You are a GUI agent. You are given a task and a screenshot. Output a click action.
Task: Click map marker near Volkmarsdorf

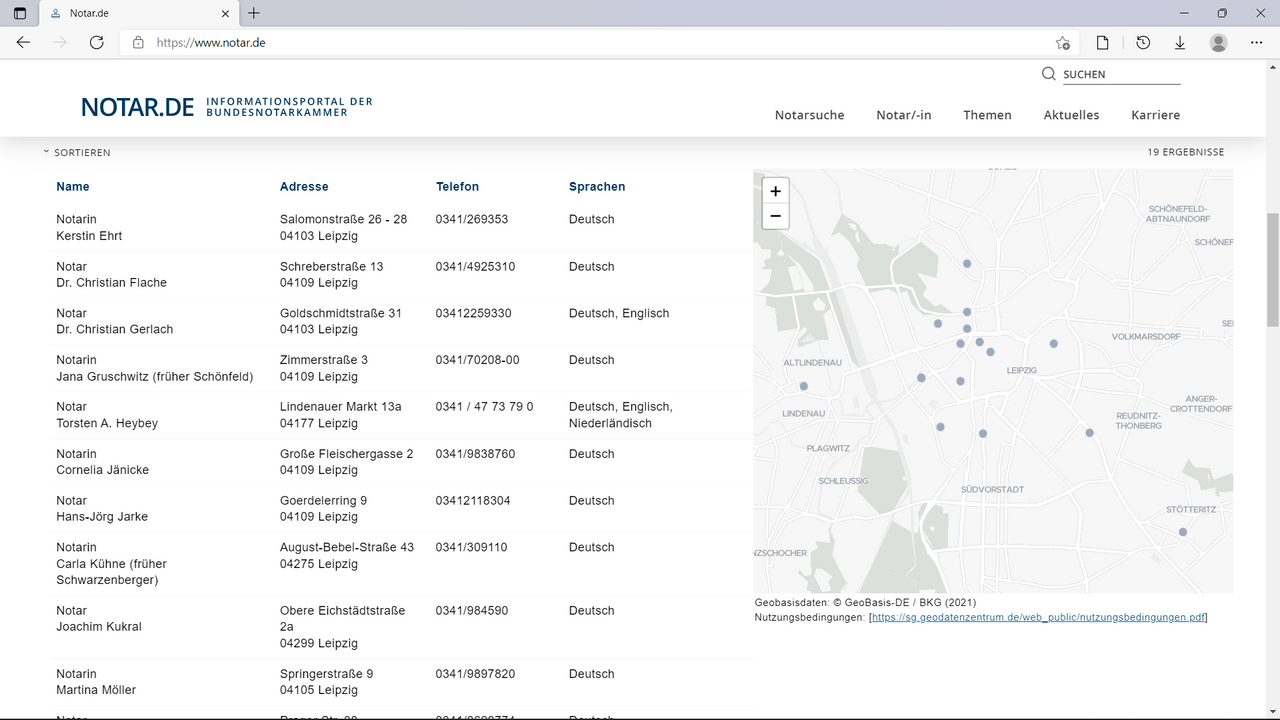(x=1053, y=343)
